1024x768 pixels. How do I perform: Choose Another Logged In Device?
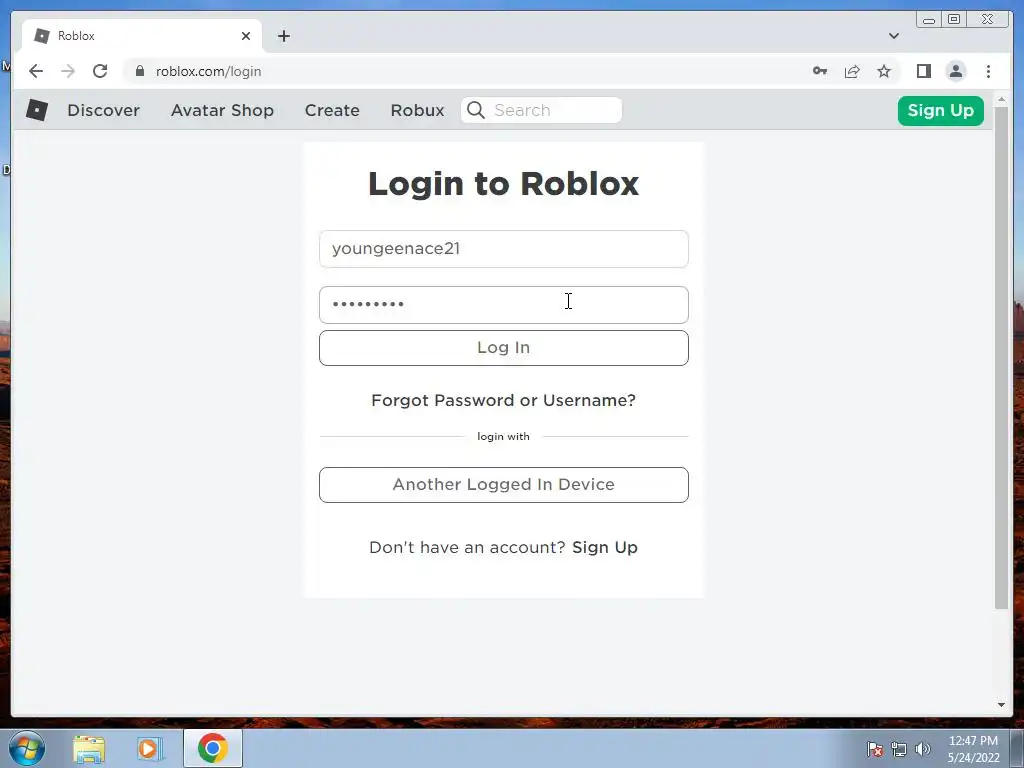pyautogui.click(x=504, y=485)
